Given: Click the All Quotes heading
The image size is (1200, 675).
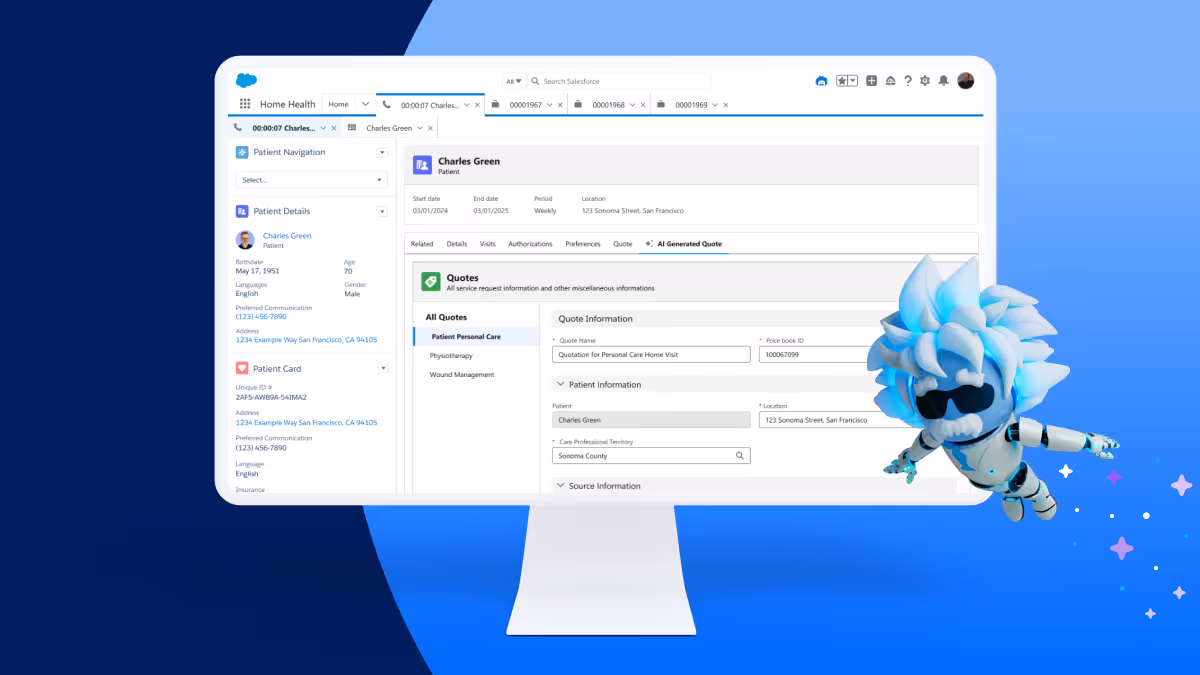Looking at the screenshot, I should click(446, 317).
